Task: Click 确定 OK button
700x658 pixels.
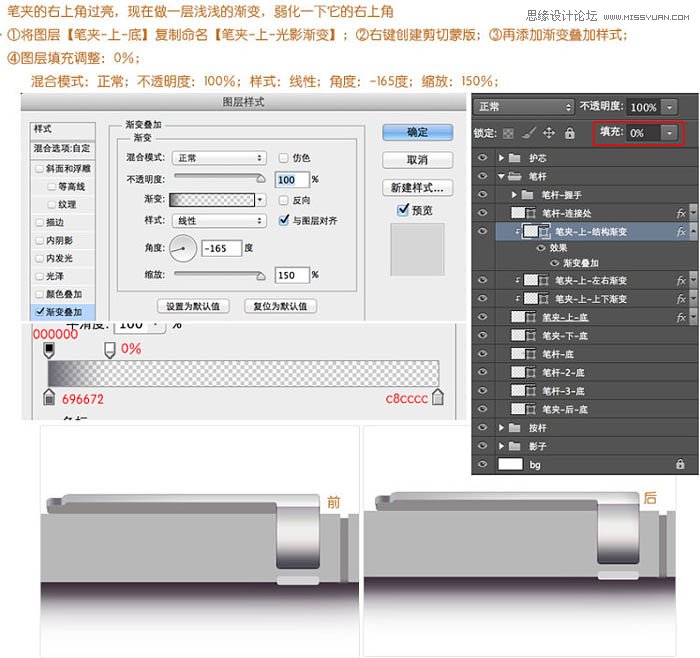Action: click(417, 132)
